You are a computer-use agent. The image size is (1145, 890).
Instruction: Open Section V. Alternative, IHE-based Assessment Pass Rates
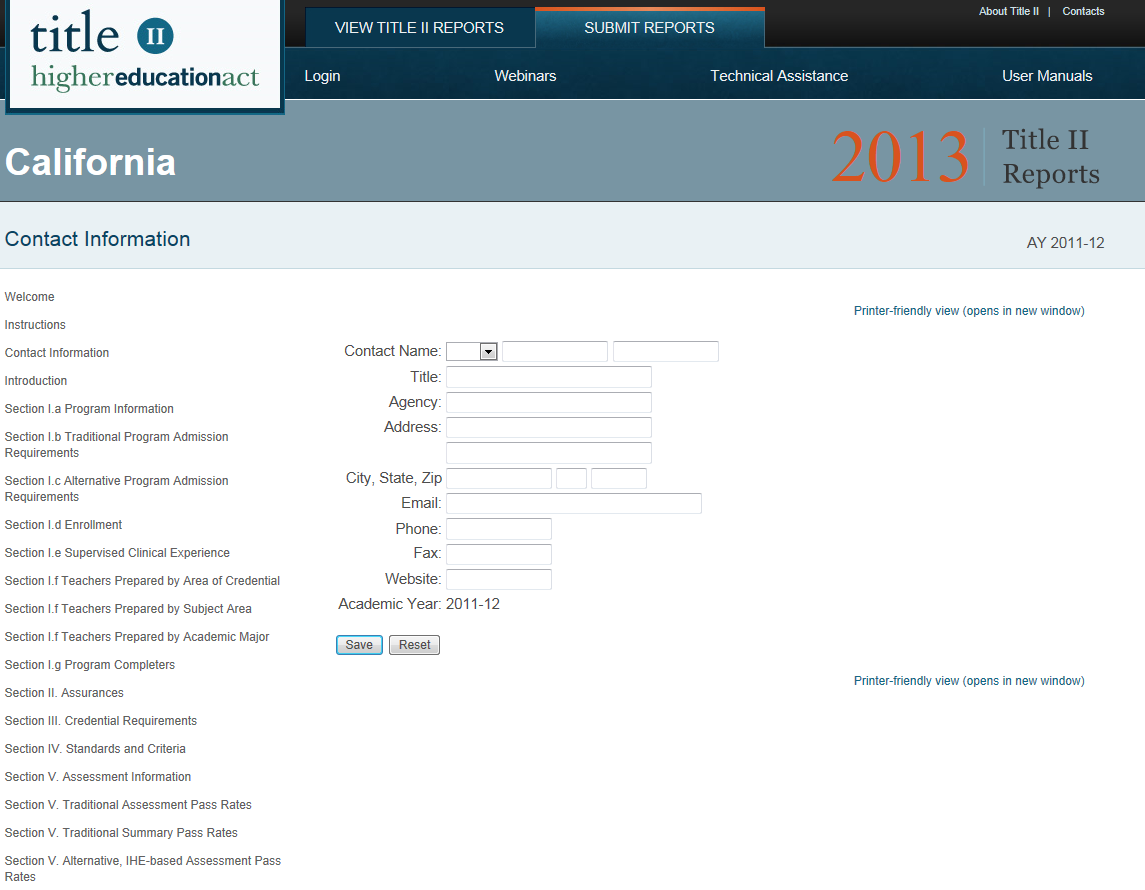coord(142,868)
